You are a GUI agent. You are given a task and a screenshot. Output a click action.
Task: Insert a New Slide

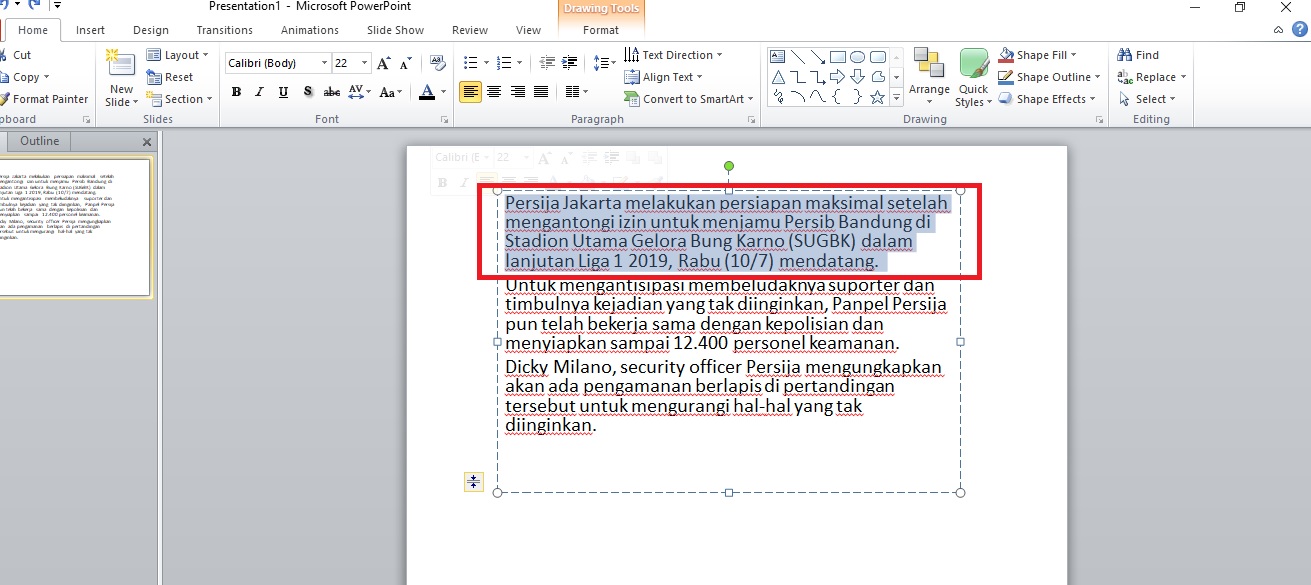(x=121, y=78)
